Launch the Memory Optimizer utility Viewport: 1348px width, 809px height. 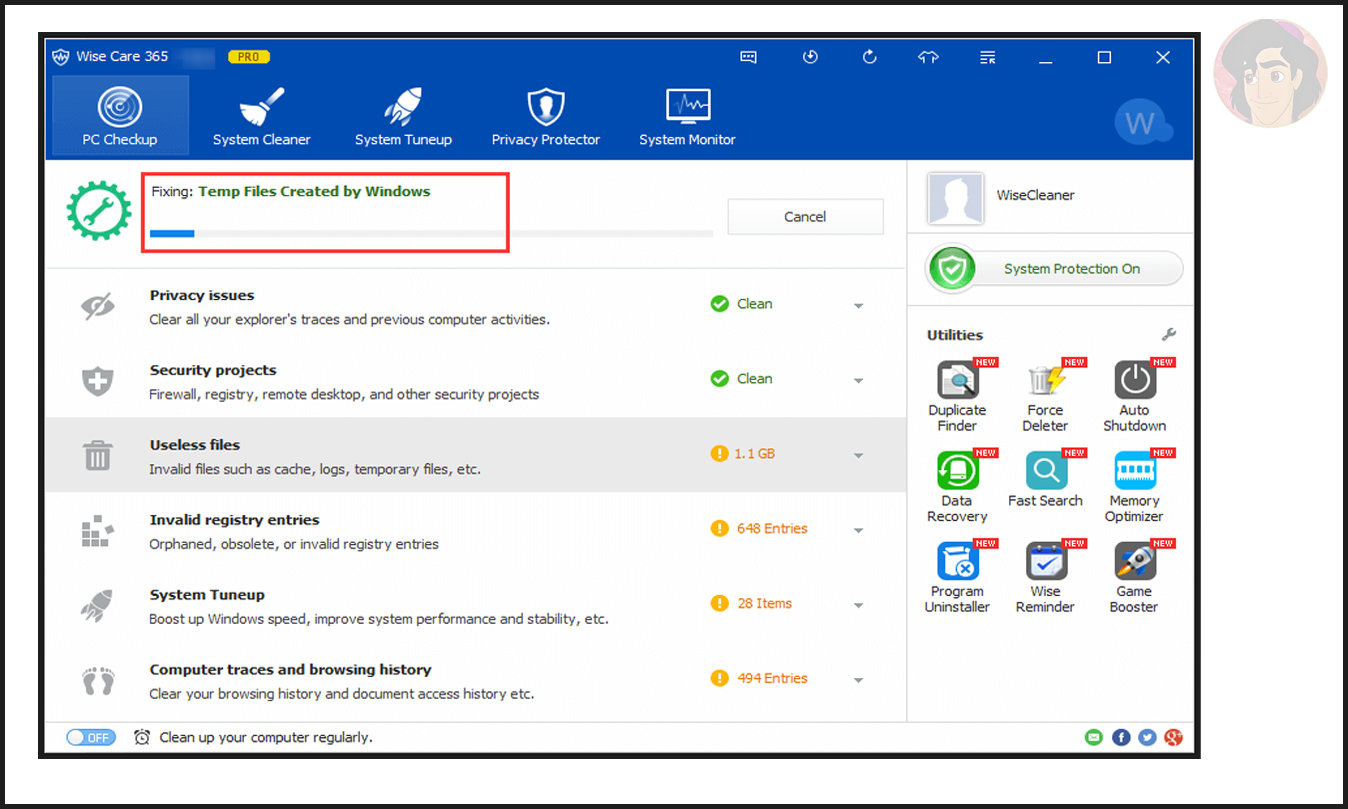point(1134,487)
